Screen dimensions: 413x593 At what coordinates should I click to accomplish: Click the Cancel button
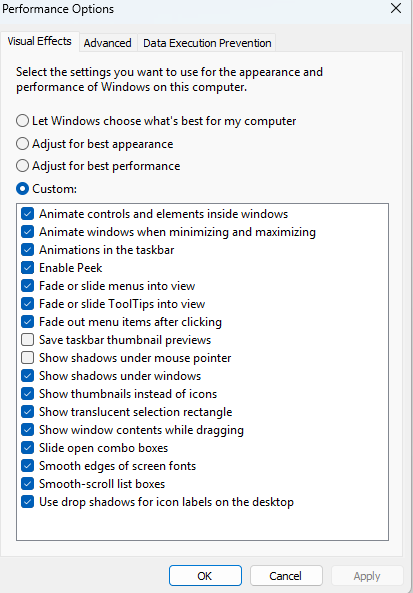(x=286, y=576)
